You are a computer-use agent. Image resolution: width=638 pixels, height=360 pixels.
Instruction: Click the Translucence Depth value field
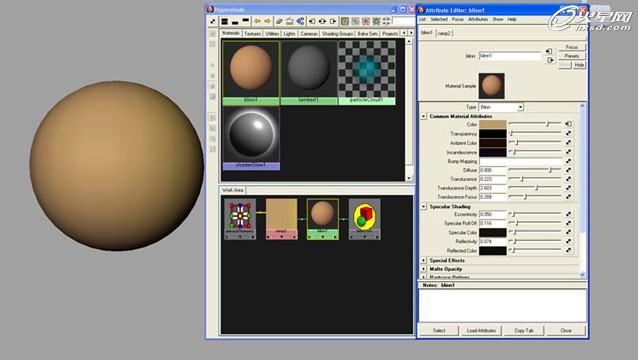[x=493, y=188]
